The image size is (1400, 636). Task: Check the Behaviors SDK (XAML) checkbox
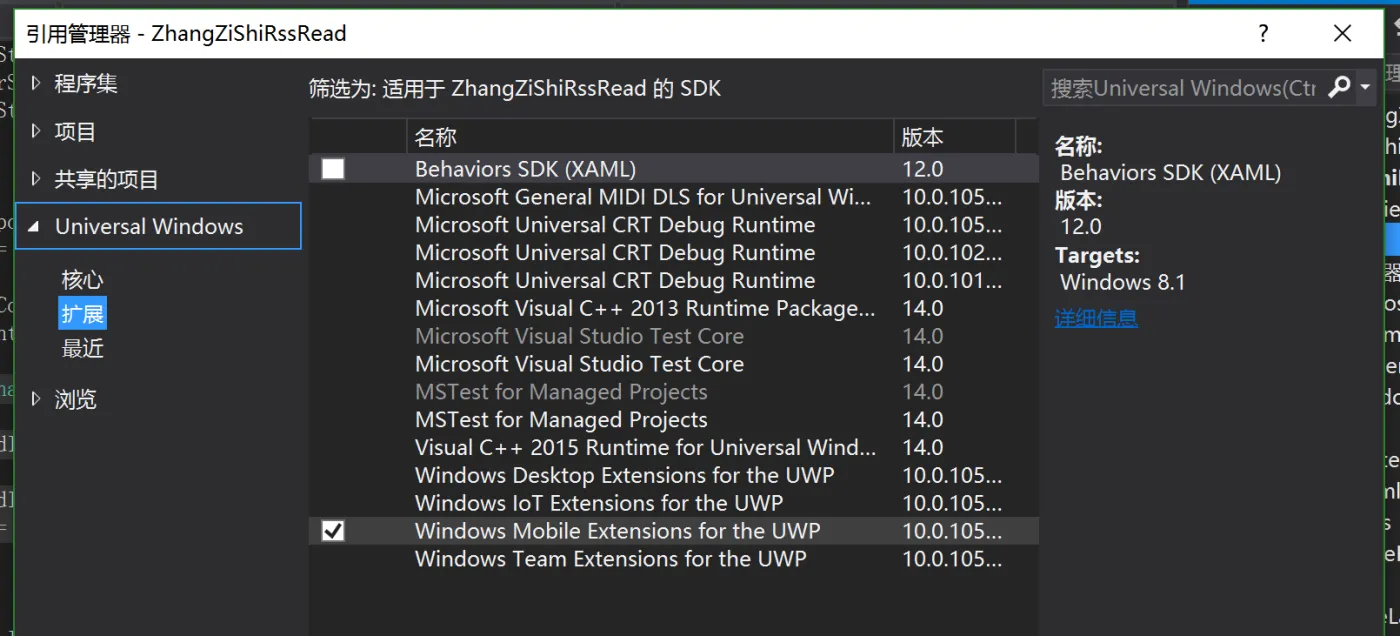(x=333, y=169)
